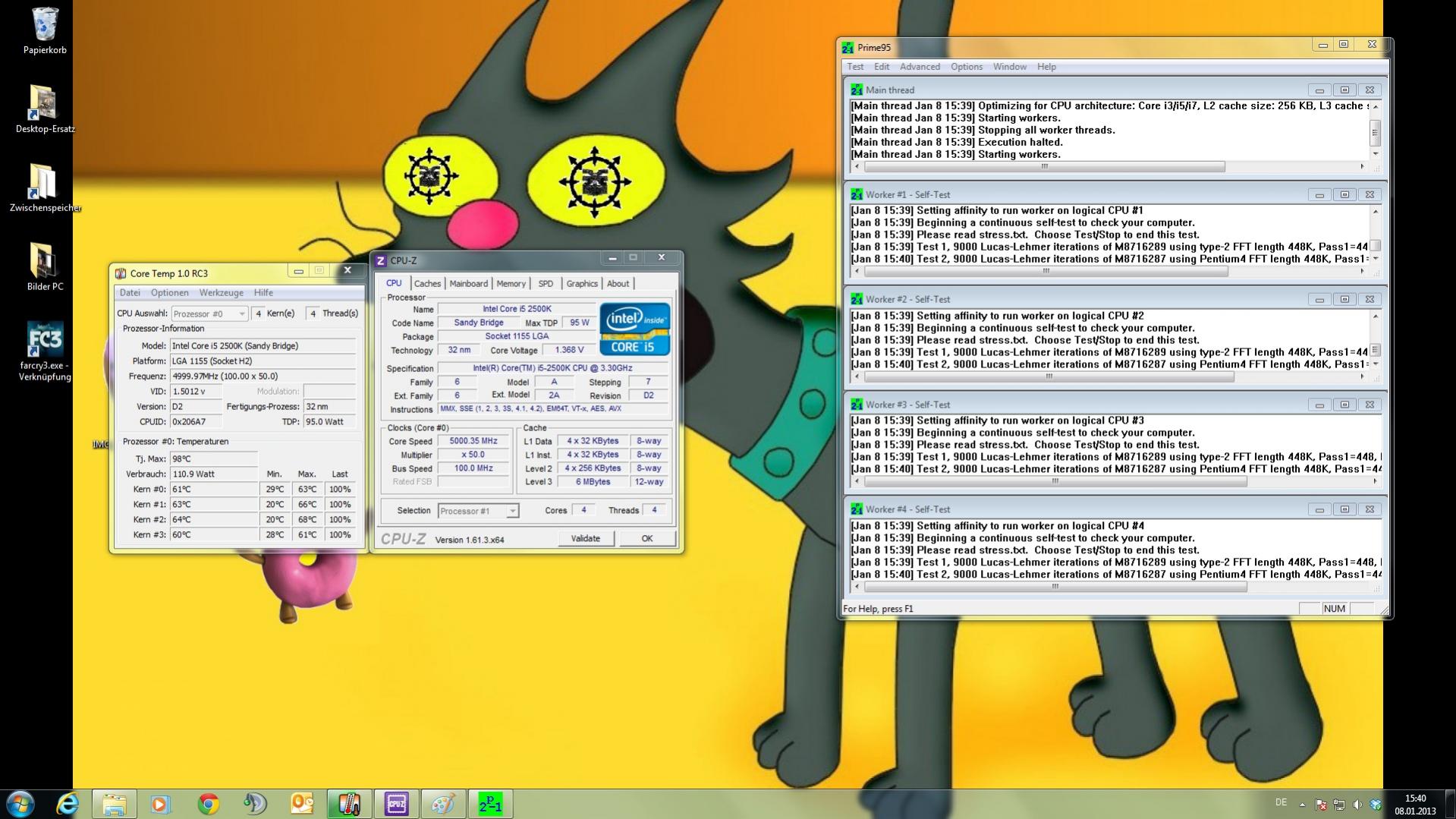Click the network tray icon

coord(1339,805)
